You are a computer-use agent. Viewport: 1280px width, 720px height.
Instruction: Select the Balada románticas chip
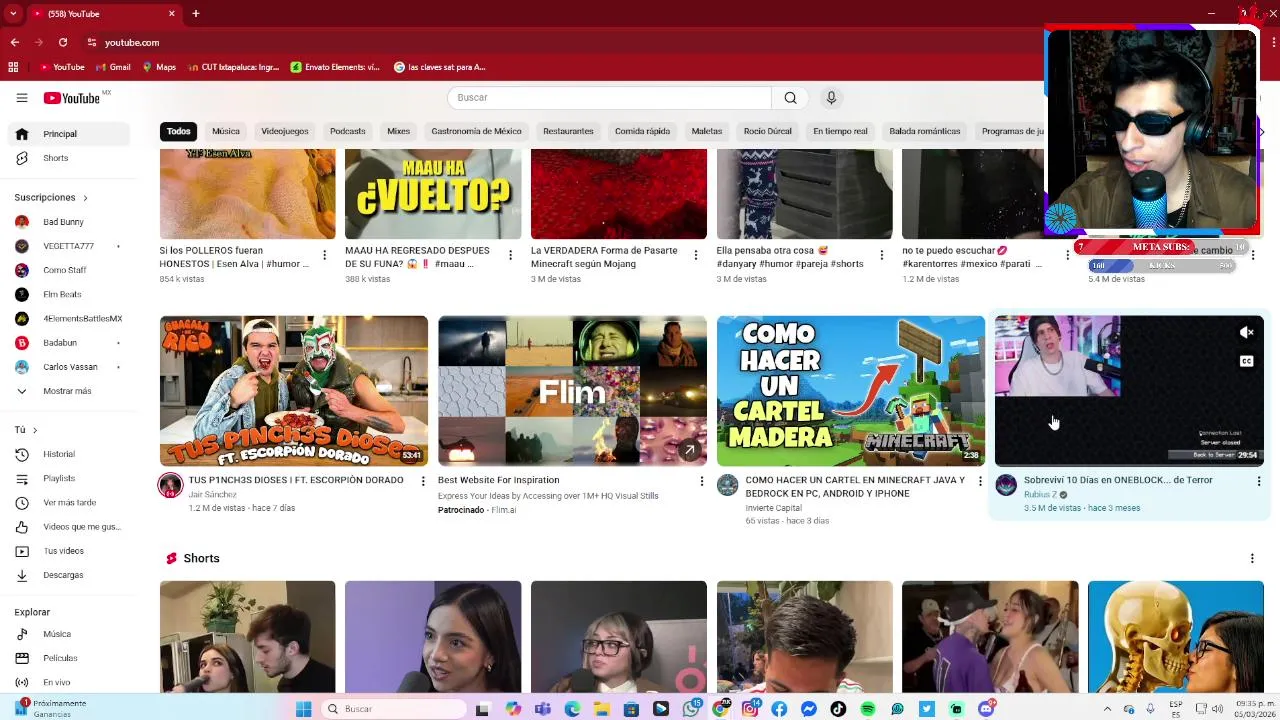(925, 131)
